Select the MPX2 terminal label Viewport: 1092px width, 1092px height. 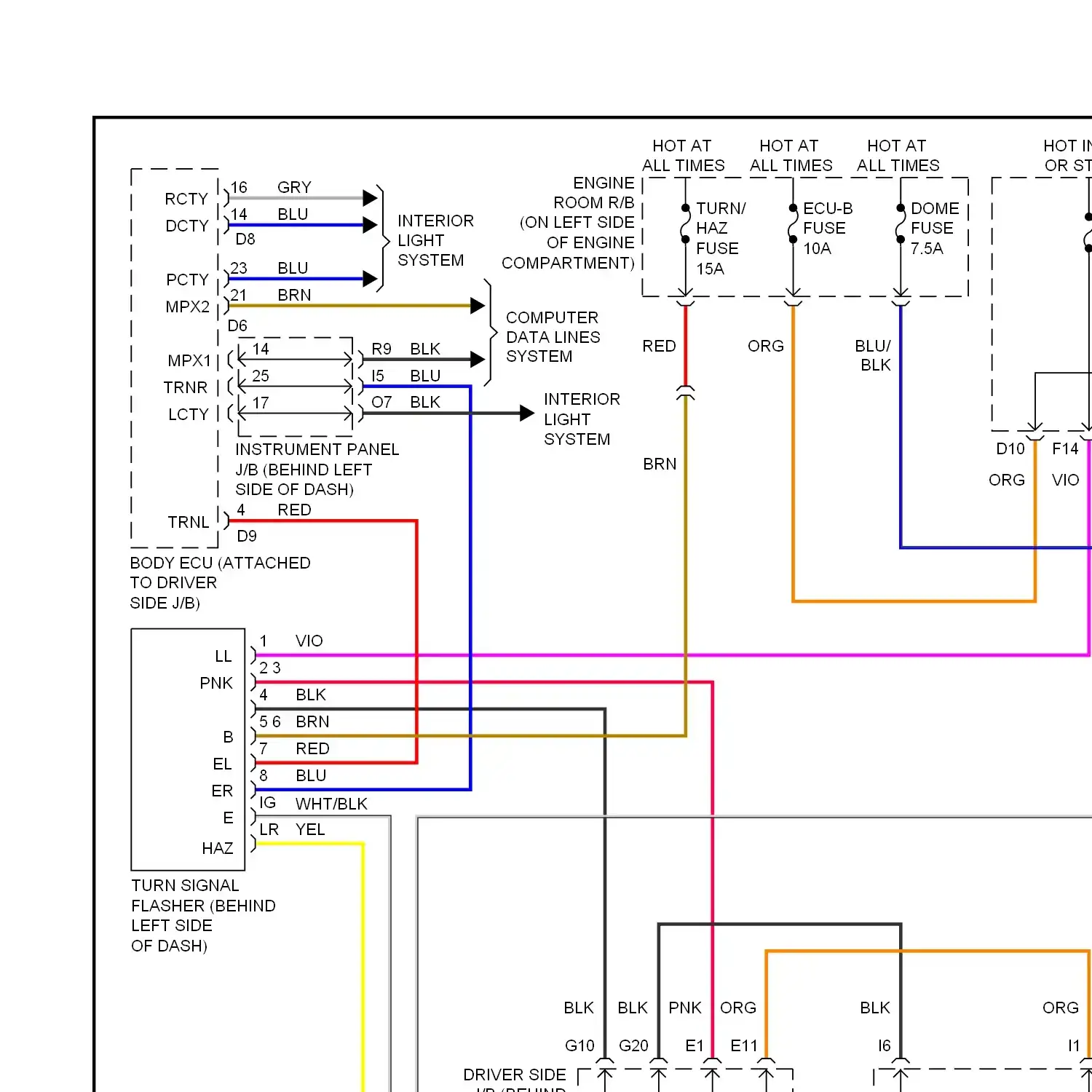point(188,306)
